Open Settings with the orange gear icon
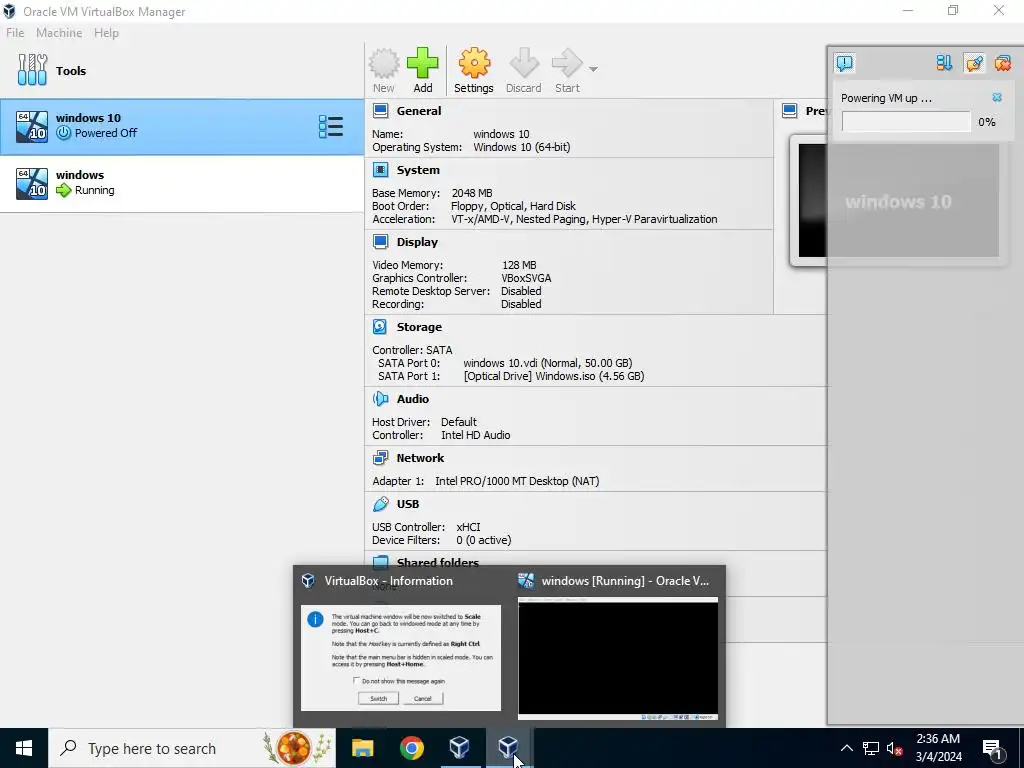The image size is (1024, 768). (473, 70)
